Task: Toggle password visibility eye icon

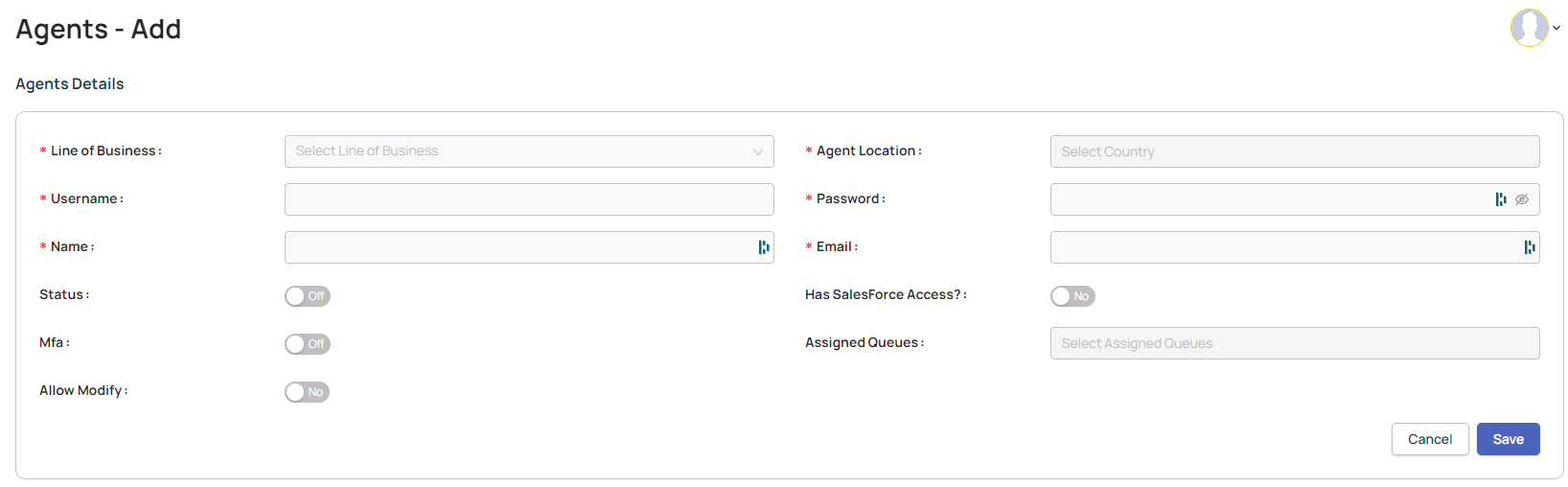Action: tap(1522, 199)
